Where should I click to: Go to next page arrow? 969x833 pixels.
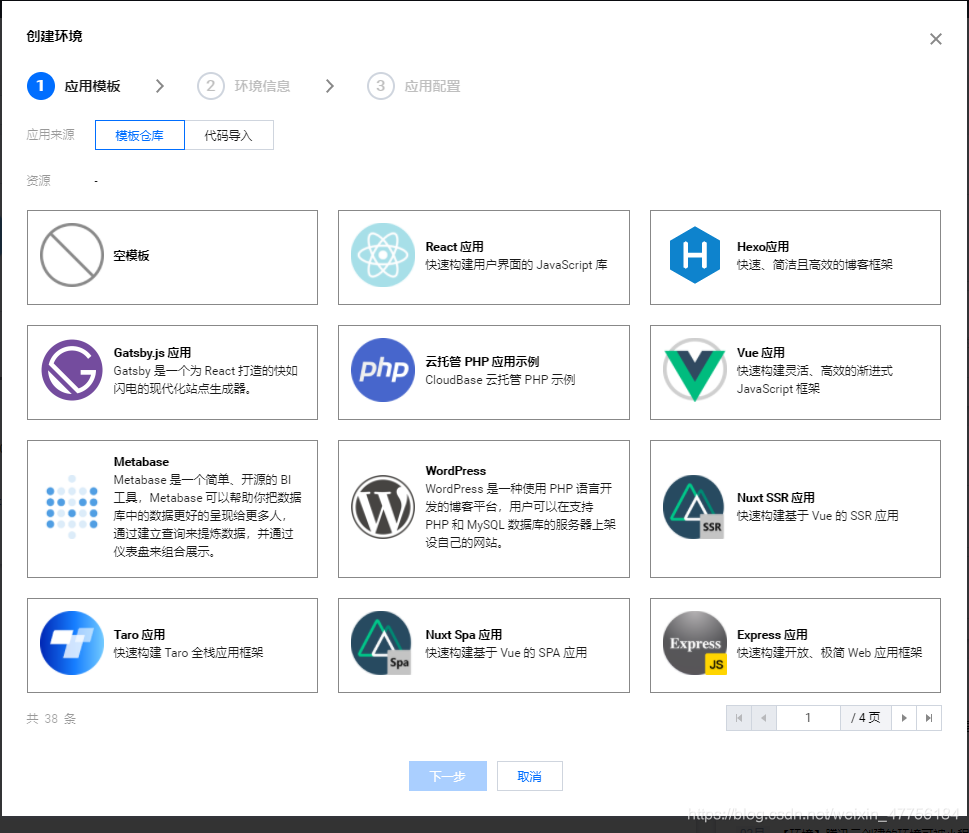click(904, 718)
